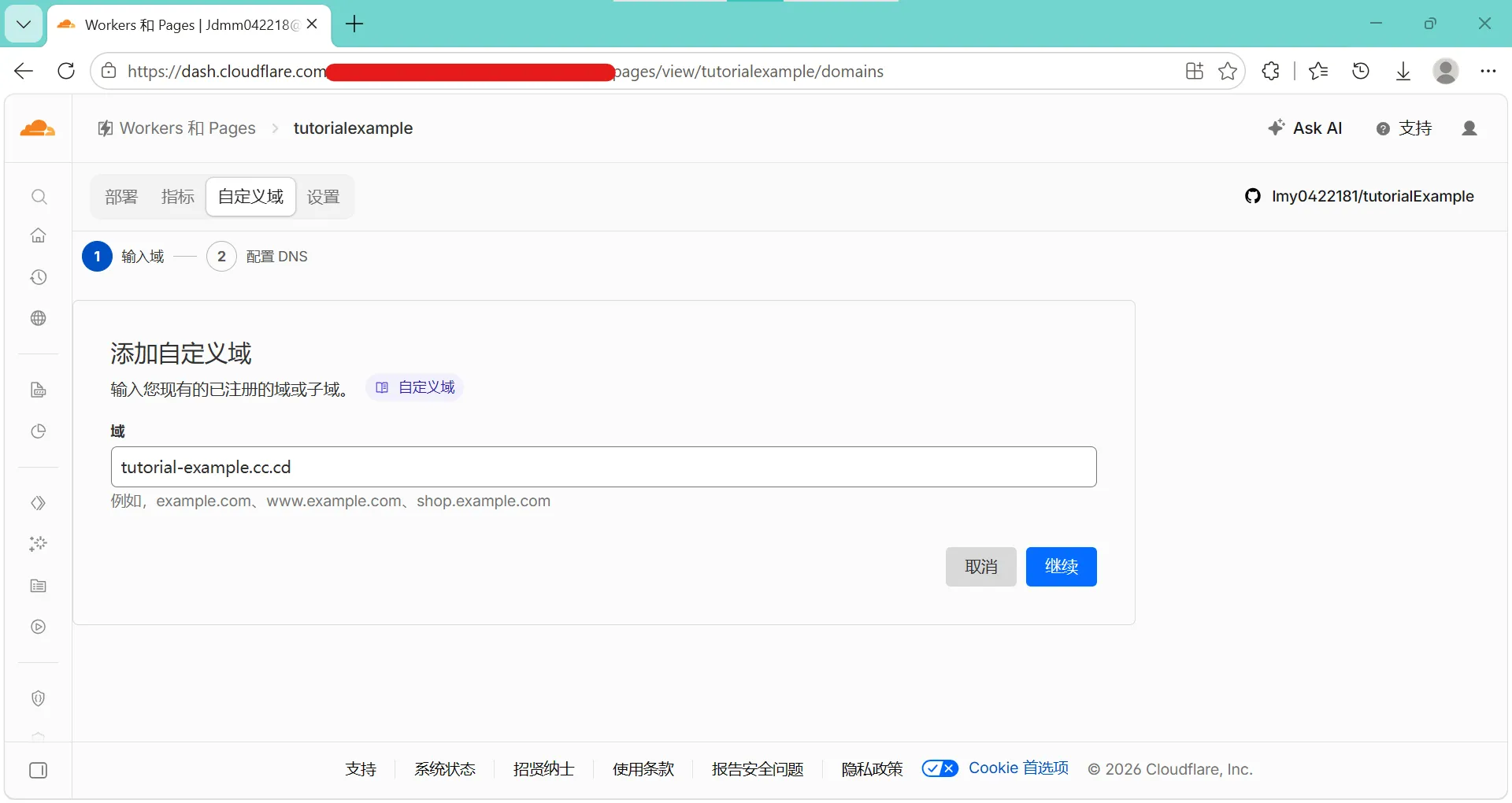Click the browser back arrow
Viewport: 1512px width, 803px height.
(24, 72)
